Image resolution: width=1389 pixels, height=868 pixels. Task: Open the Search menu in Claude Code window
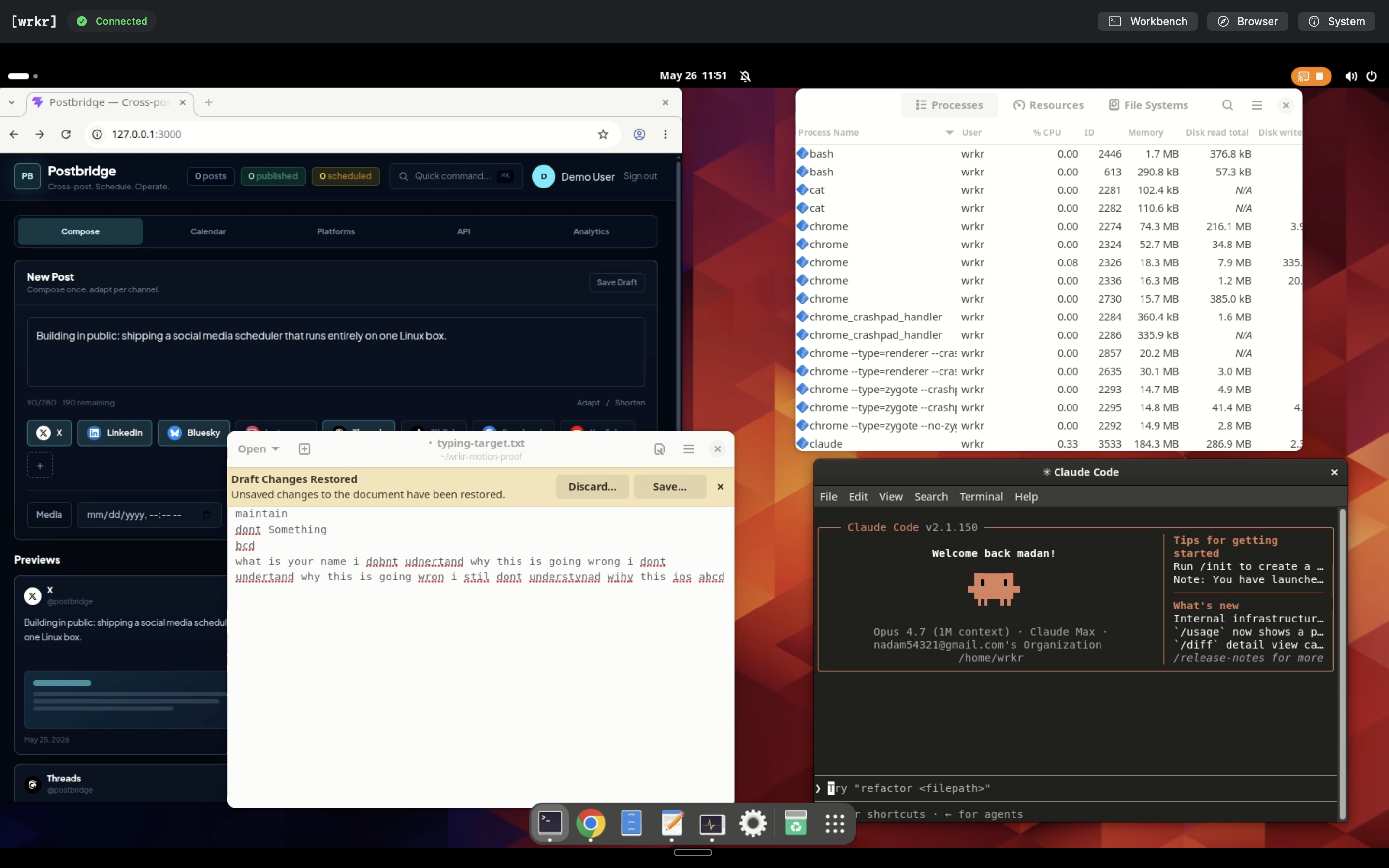click(931, 496)
